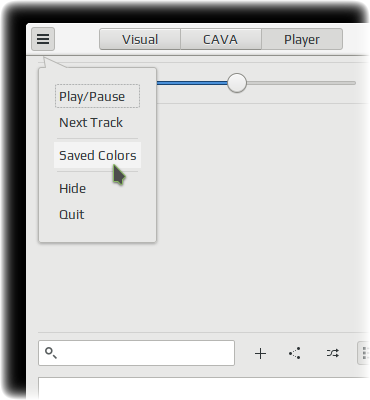
Task: Click the magnifier icon in the search box
Action: pos(51,353)
